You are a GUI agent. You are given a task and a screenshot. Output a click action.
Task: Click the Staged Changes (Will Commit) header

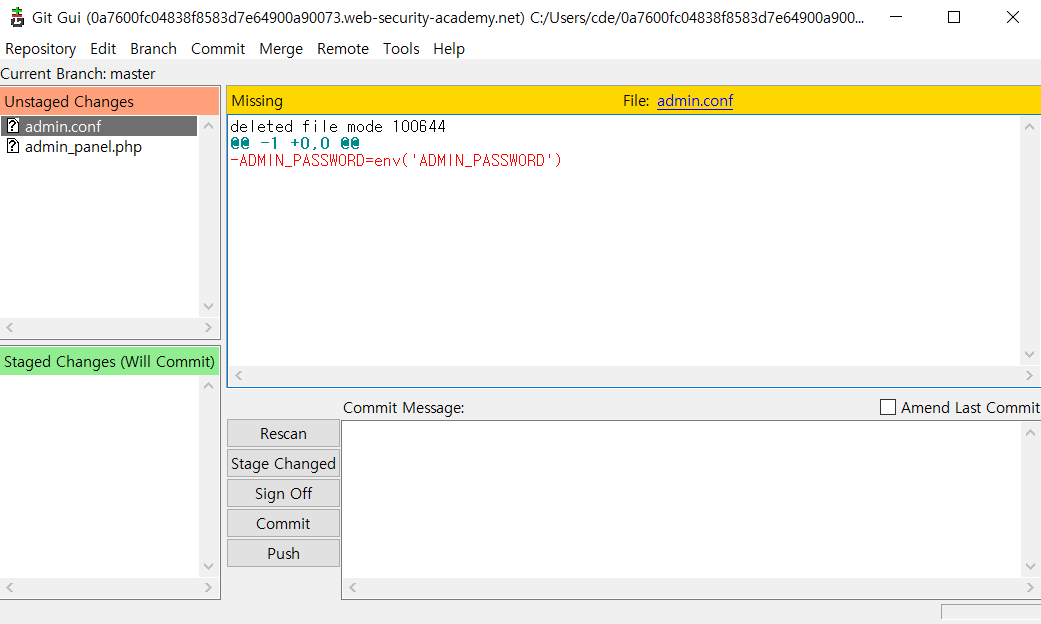pos(110,361)
